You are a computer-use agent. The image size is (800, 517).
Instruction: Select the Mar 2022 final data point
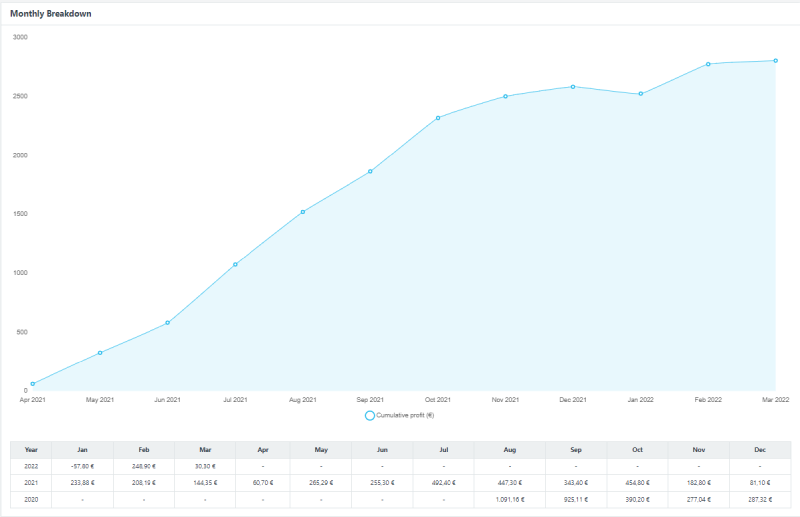(775, 61)
